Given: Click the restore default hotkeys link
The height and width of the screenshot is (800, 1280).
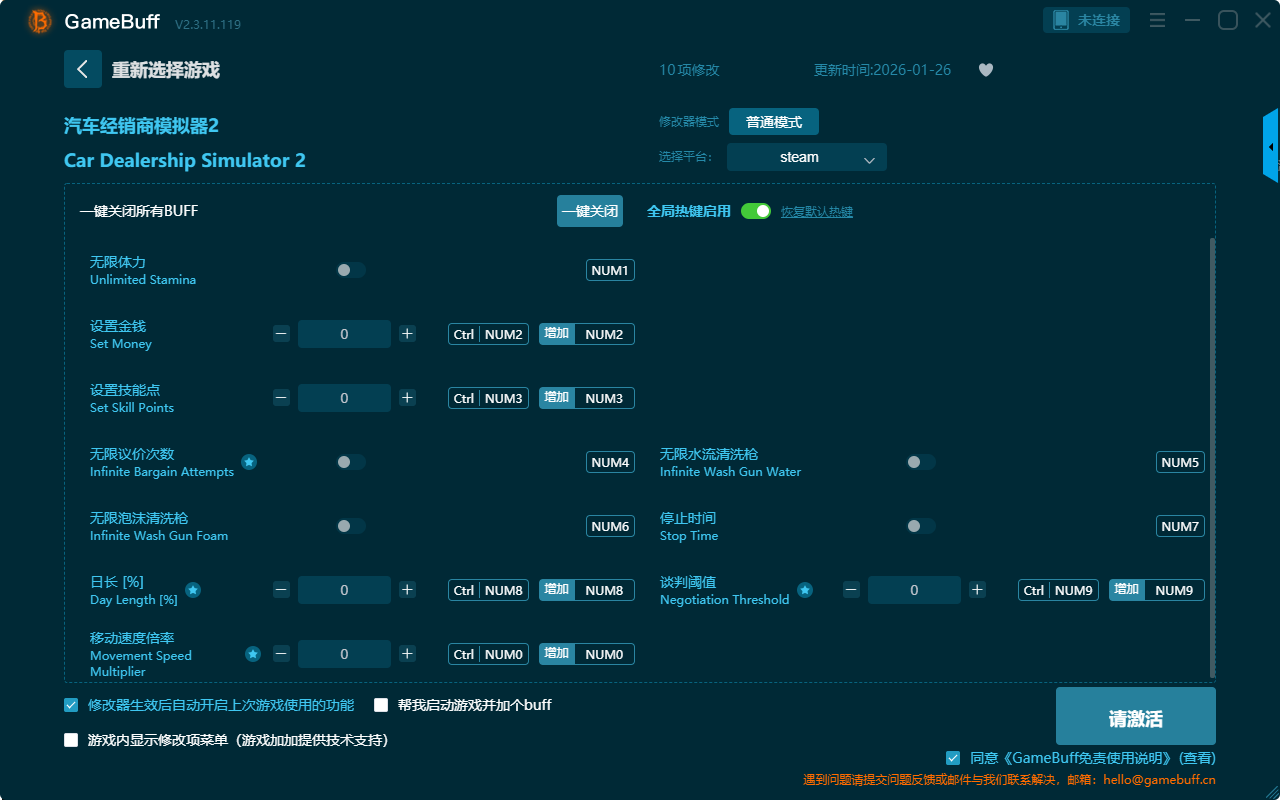Looking at the screenshot, I should click(x=816, y=212).
